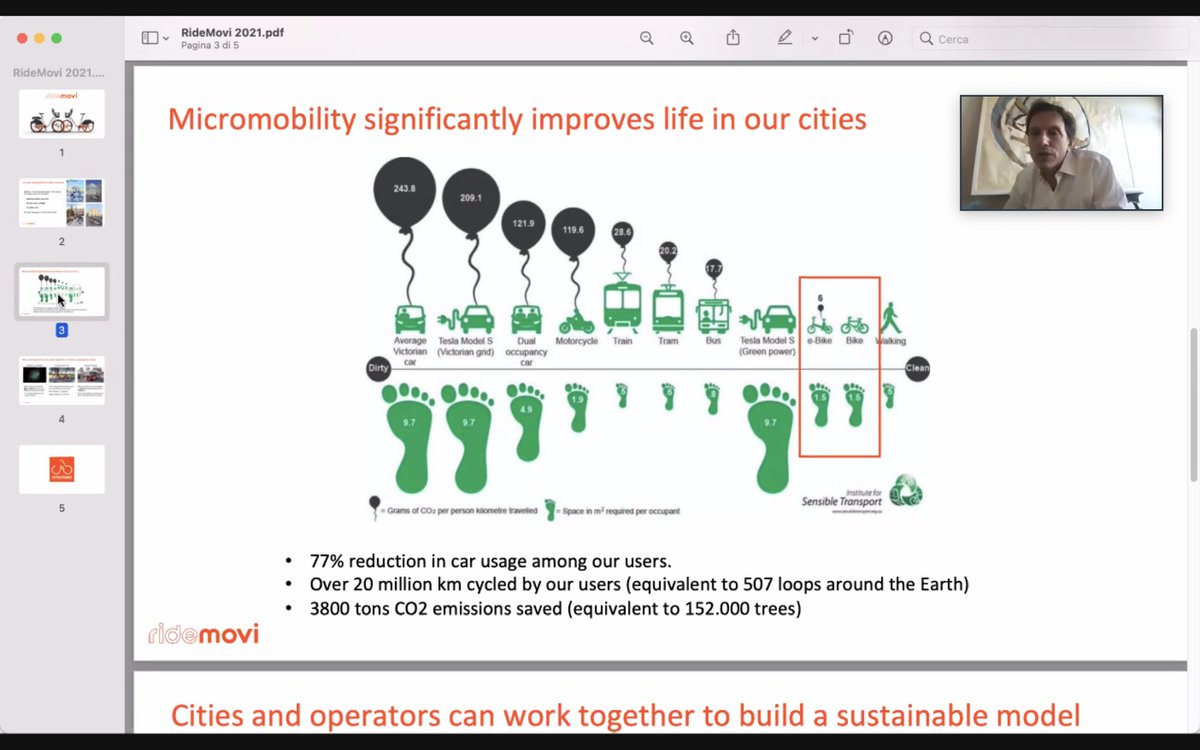Viewport: 1200px width, 750px height.
Task: Click the Bus icon in the chart
Action: [713, 316]
